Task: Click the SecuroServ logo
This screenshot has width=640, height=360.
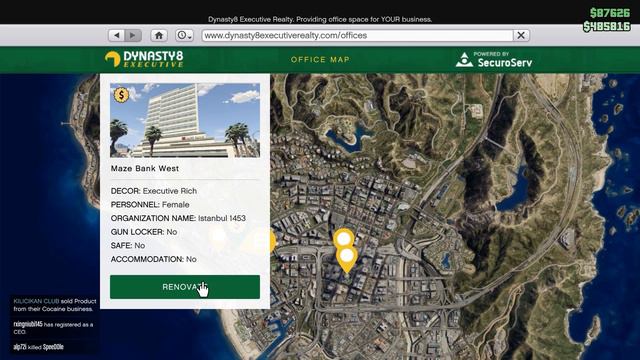Action: 494,60
